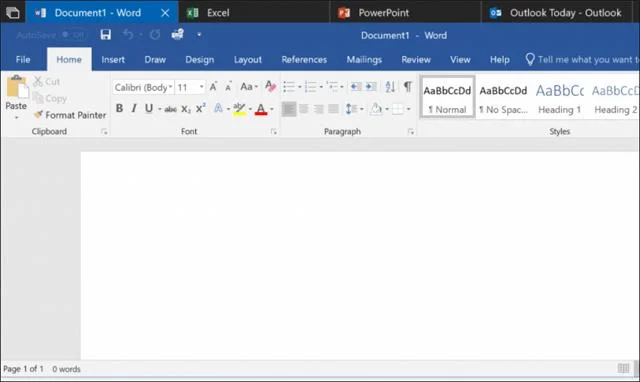Toggle the AutoSave switch
This screenshot has width=640, height=382.
coord(73,35)
